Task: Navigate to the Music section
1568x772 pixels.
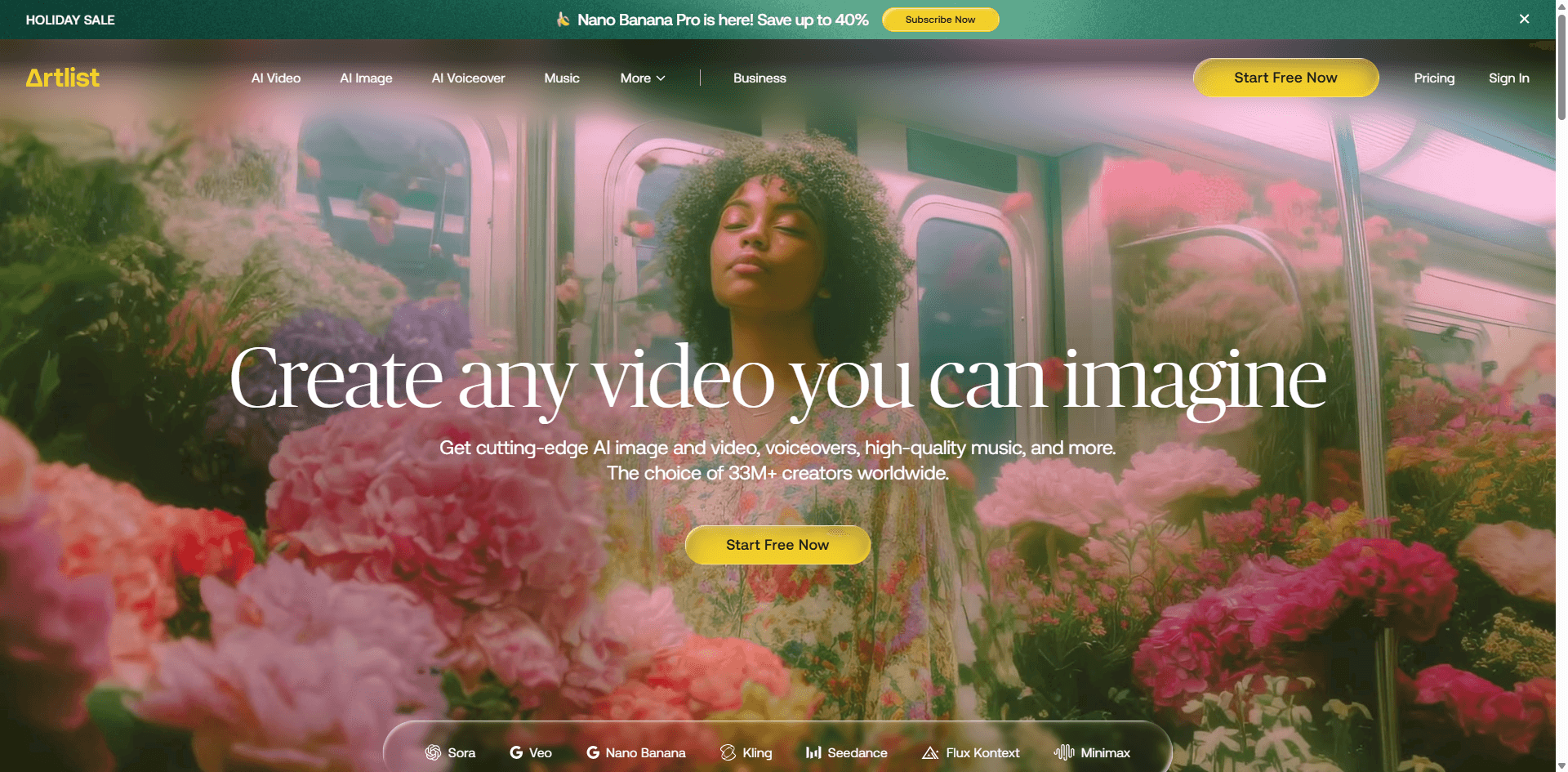Action: point(562,78)
